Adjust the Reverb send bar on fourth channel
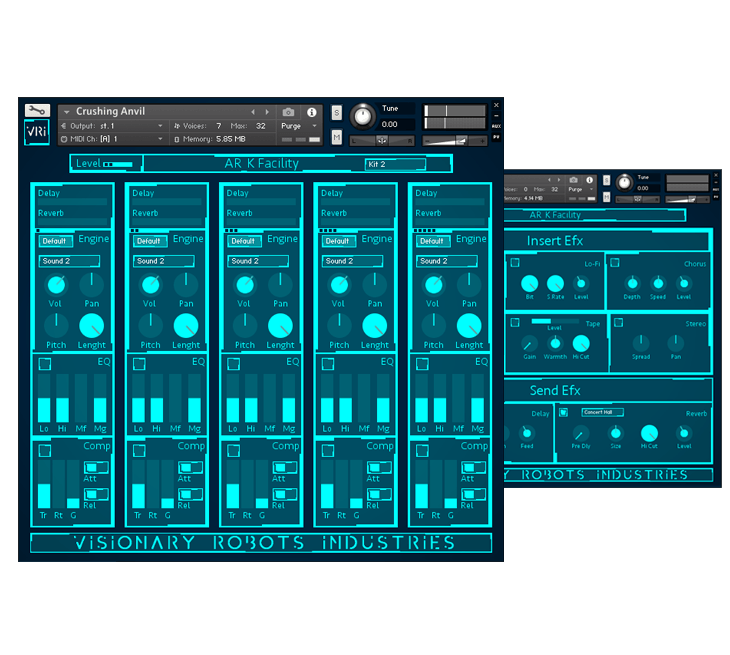The width and height of the screenshot is (730, 655). [x=355, y=223]
